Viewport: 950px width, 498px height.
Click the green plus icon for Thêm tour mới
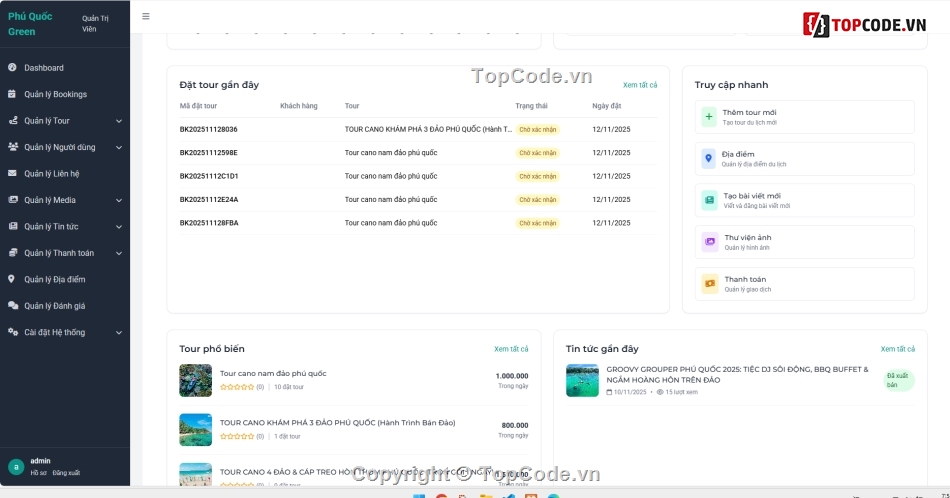click(x=709, y=116)
